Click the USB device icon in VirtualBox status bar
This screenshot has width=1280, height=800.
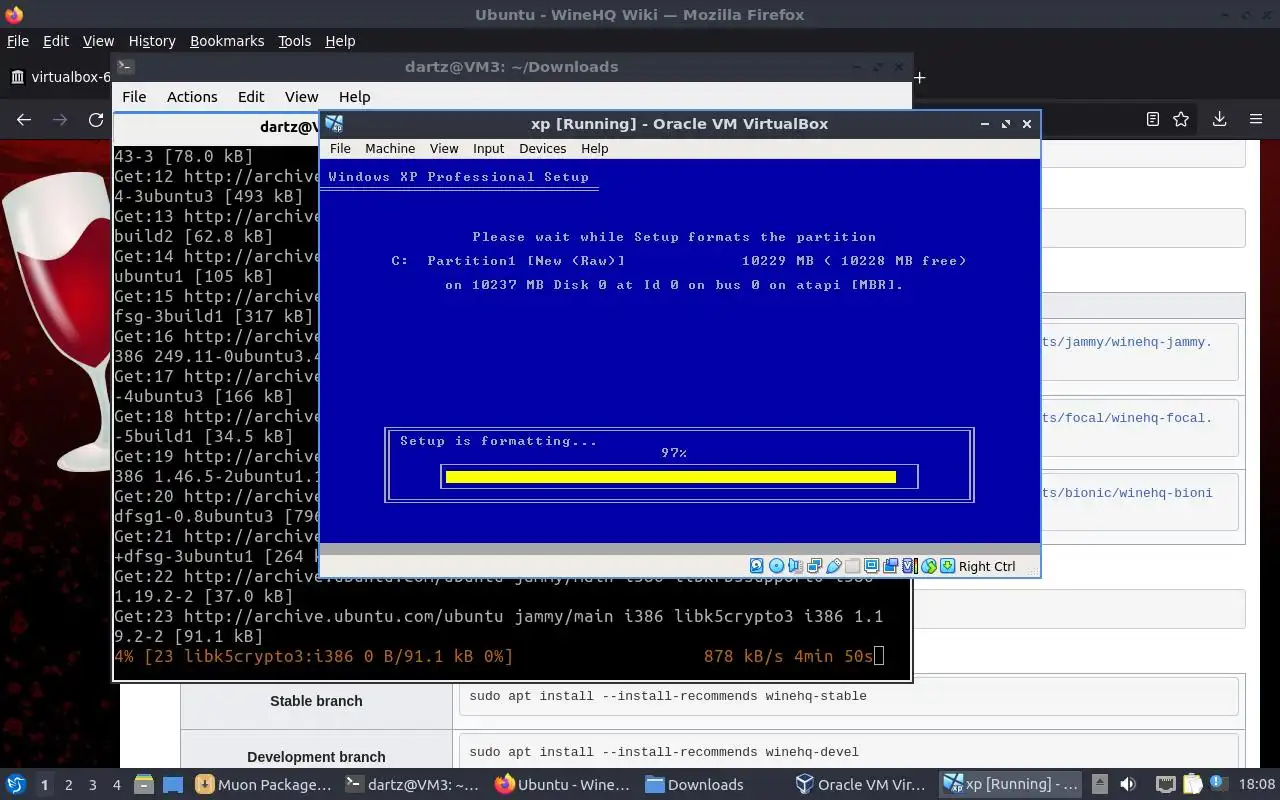click(x=834, y=566)
